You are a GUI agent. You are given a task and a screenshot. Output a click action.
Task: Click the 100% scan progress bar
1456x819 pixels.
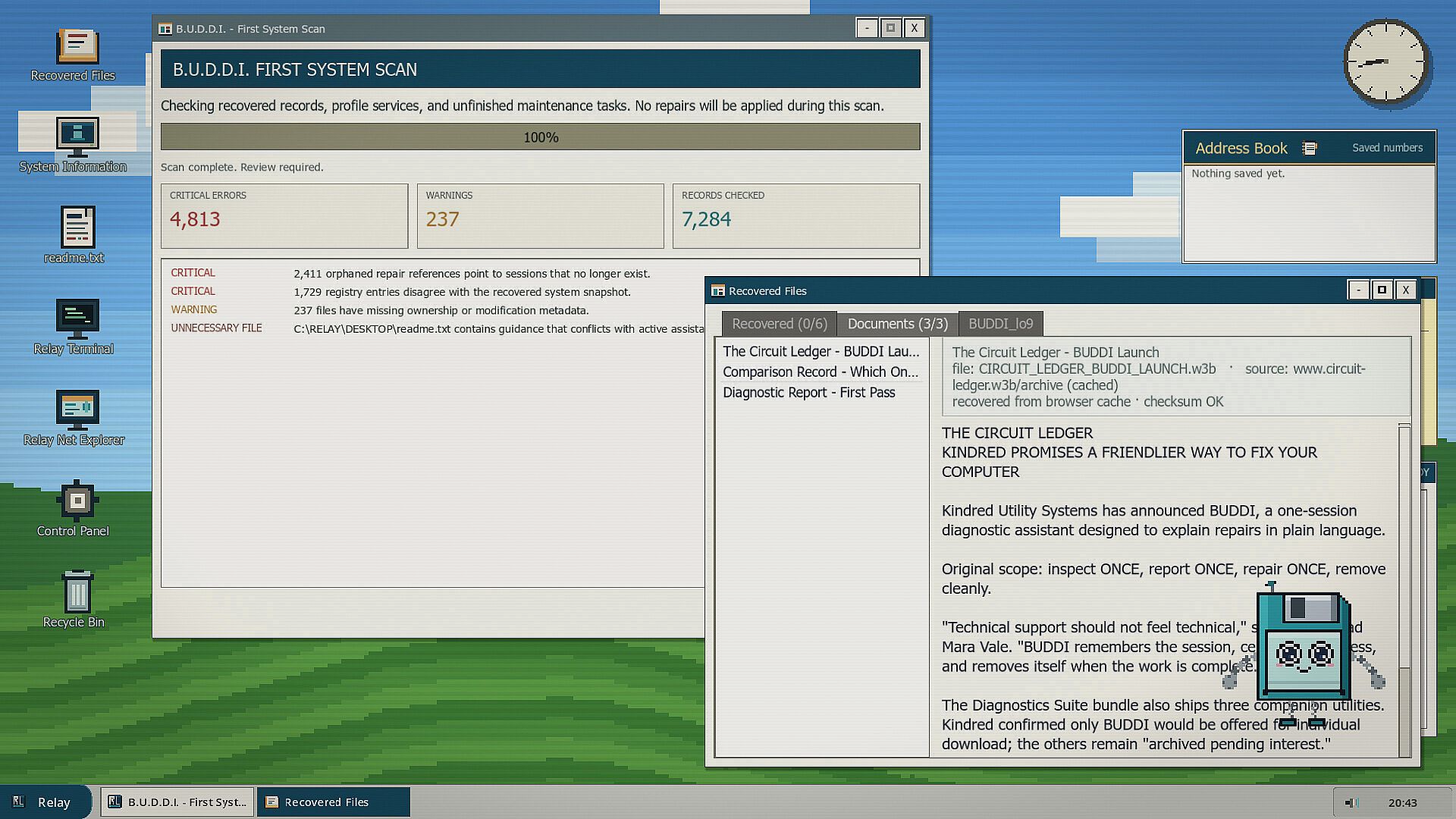click(541, 137)
